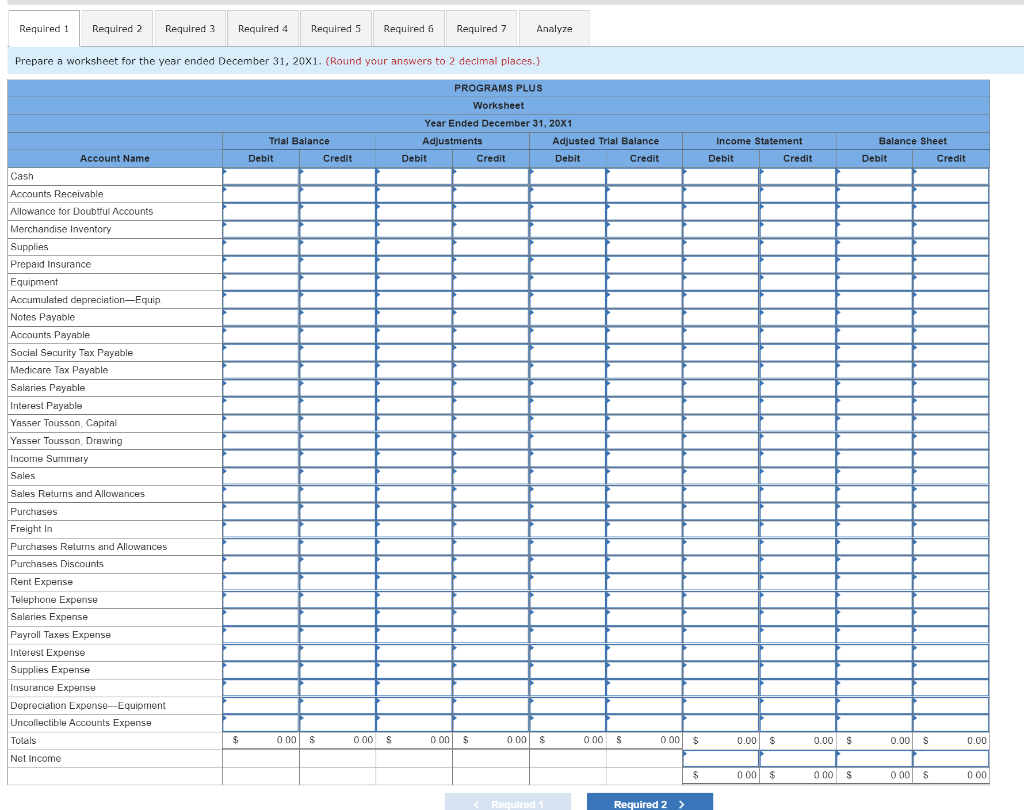This screenshot has height=810, width=1024.
Task: Click the Adjustments column header
Action: pyautogui.click(x=453, y=141)
